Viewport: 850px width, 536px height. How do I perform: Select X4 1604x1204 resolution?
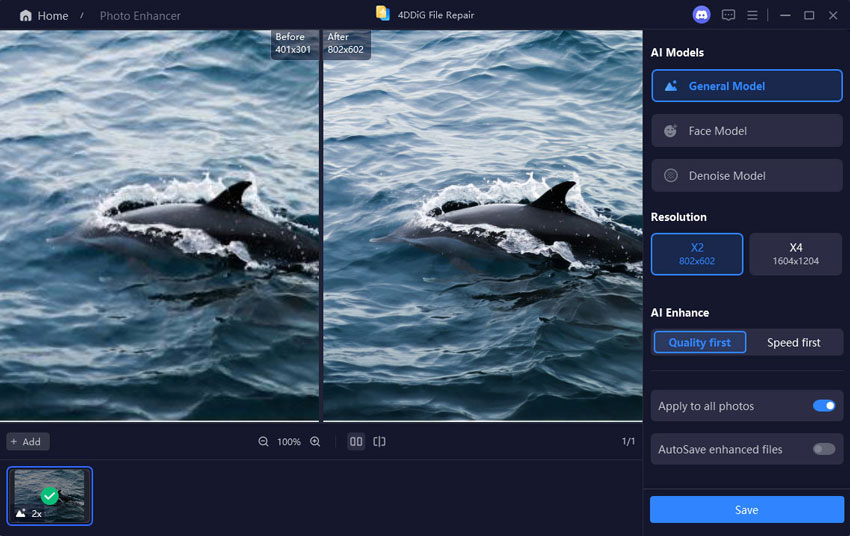(x=796, y=254)
